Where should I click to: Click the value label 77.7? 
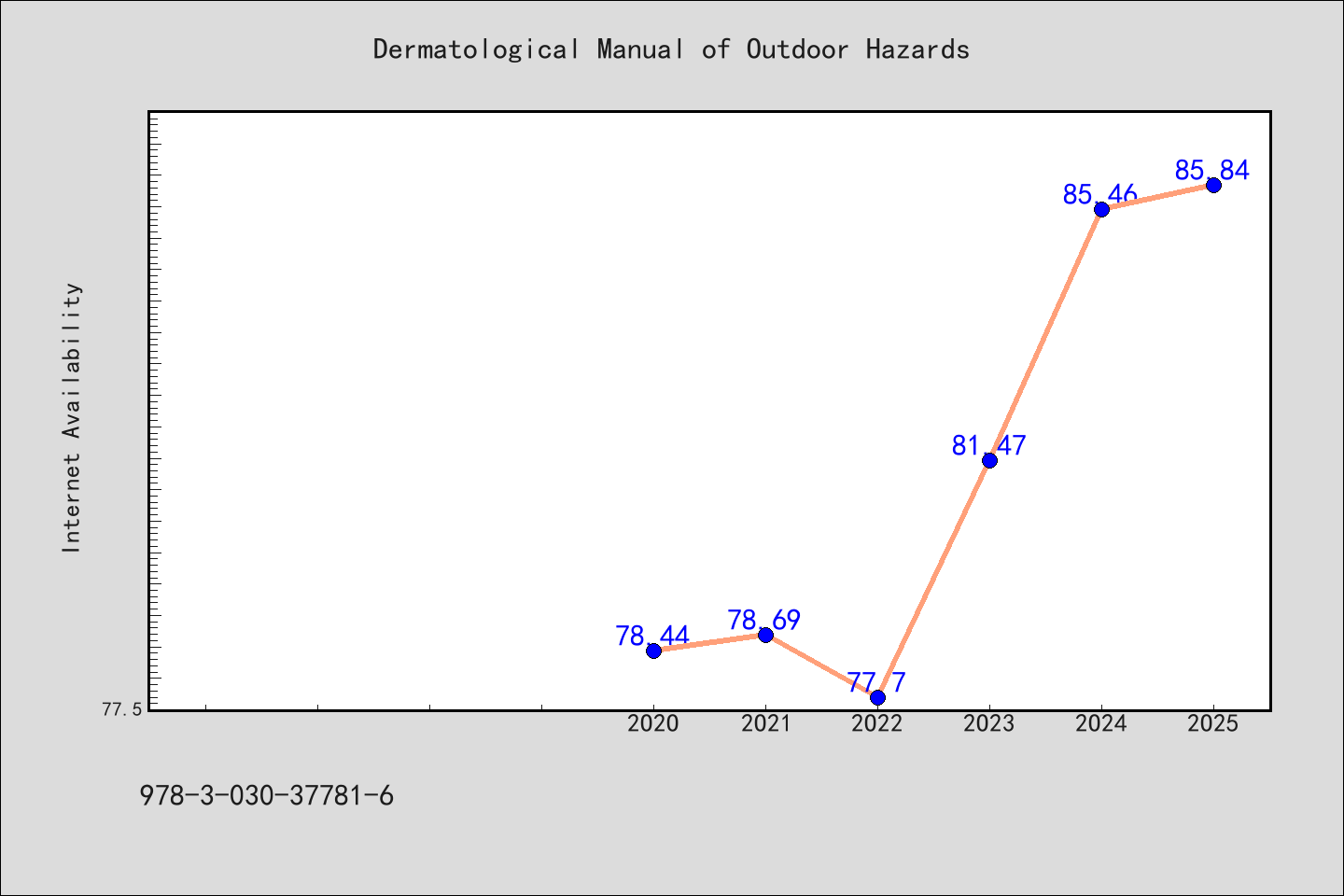[876, 682]
